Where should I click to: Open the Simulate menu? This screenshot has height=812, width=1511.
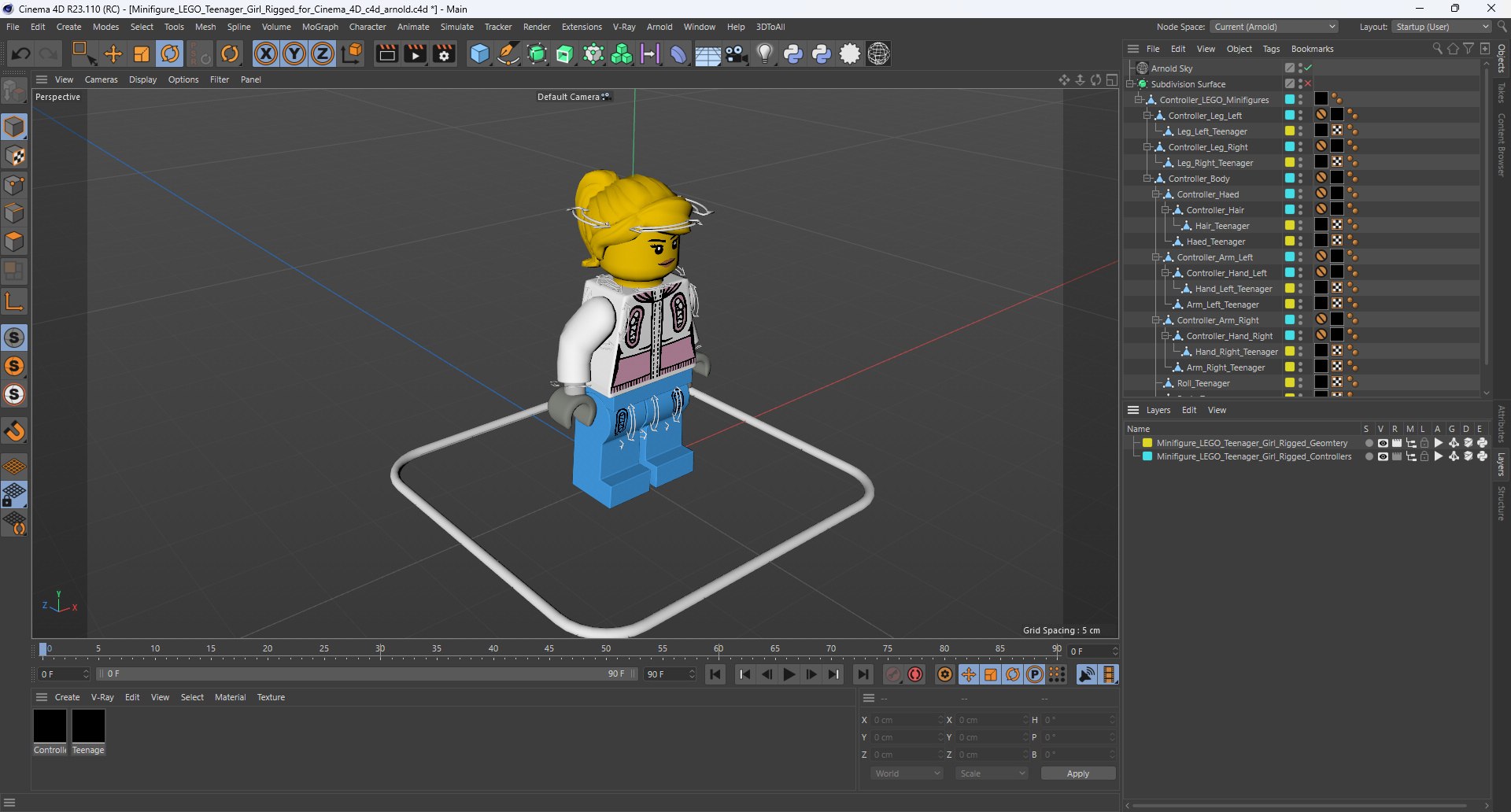pos(456,27)
